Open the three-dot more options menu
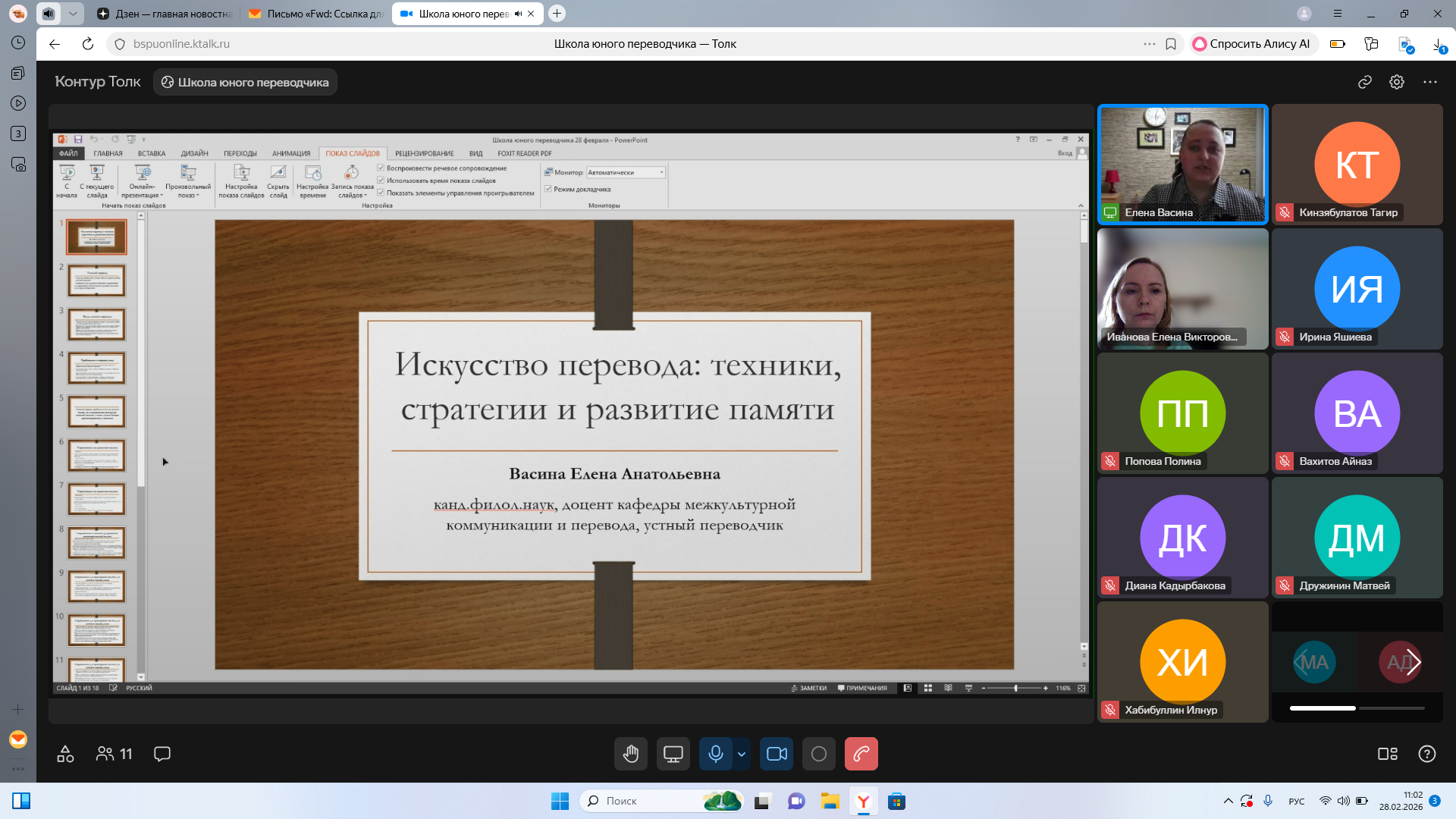This screenshot has width=1456, height=819. (x=1430, y=82)
